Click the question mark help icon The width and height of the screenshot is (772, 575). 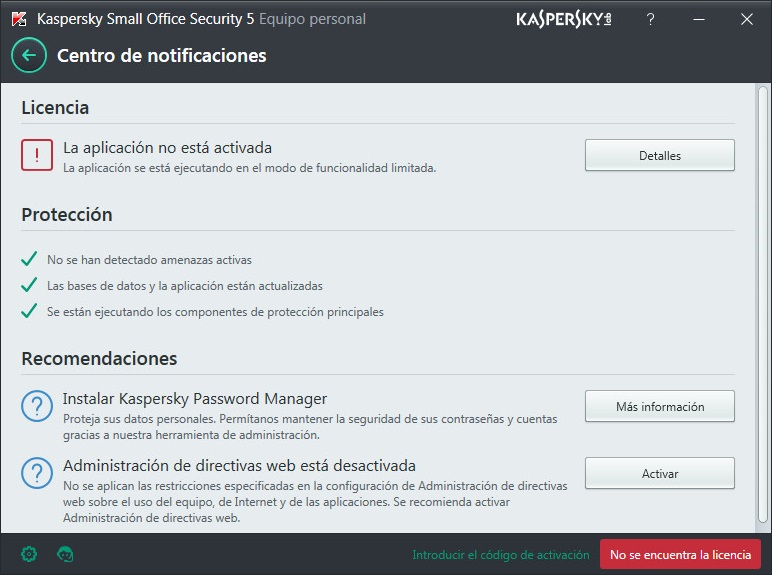(651, 19)
